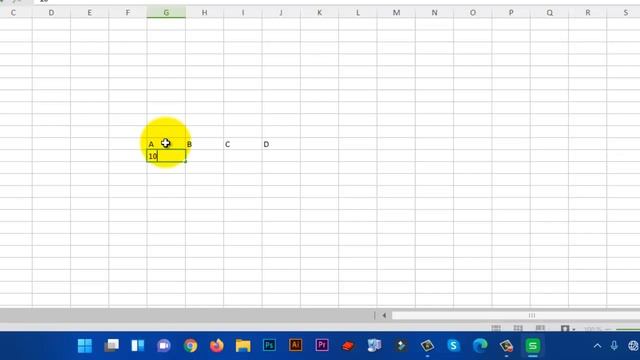Select column N header
The image size is (640, 360).
pyautogui.click(x=434, y=13)
